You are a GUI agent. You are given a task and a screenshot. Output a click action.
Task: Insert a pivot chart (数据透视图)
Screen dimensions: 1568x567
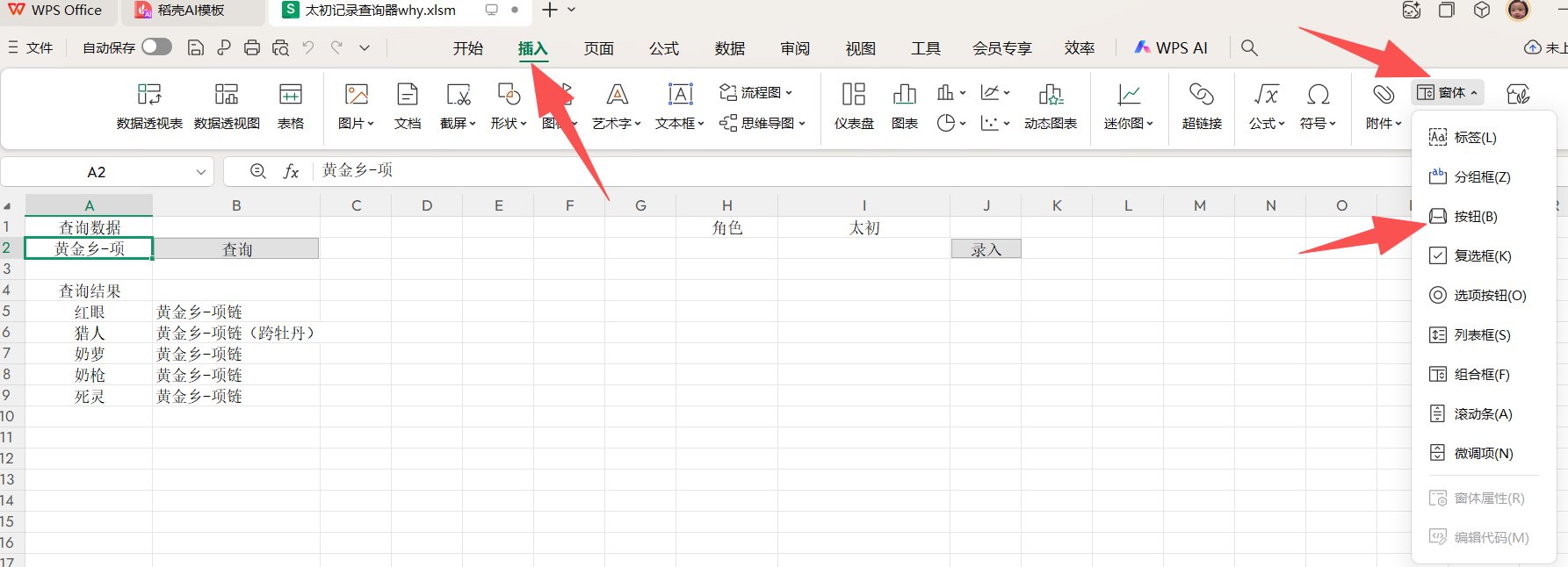coord(227,105)
